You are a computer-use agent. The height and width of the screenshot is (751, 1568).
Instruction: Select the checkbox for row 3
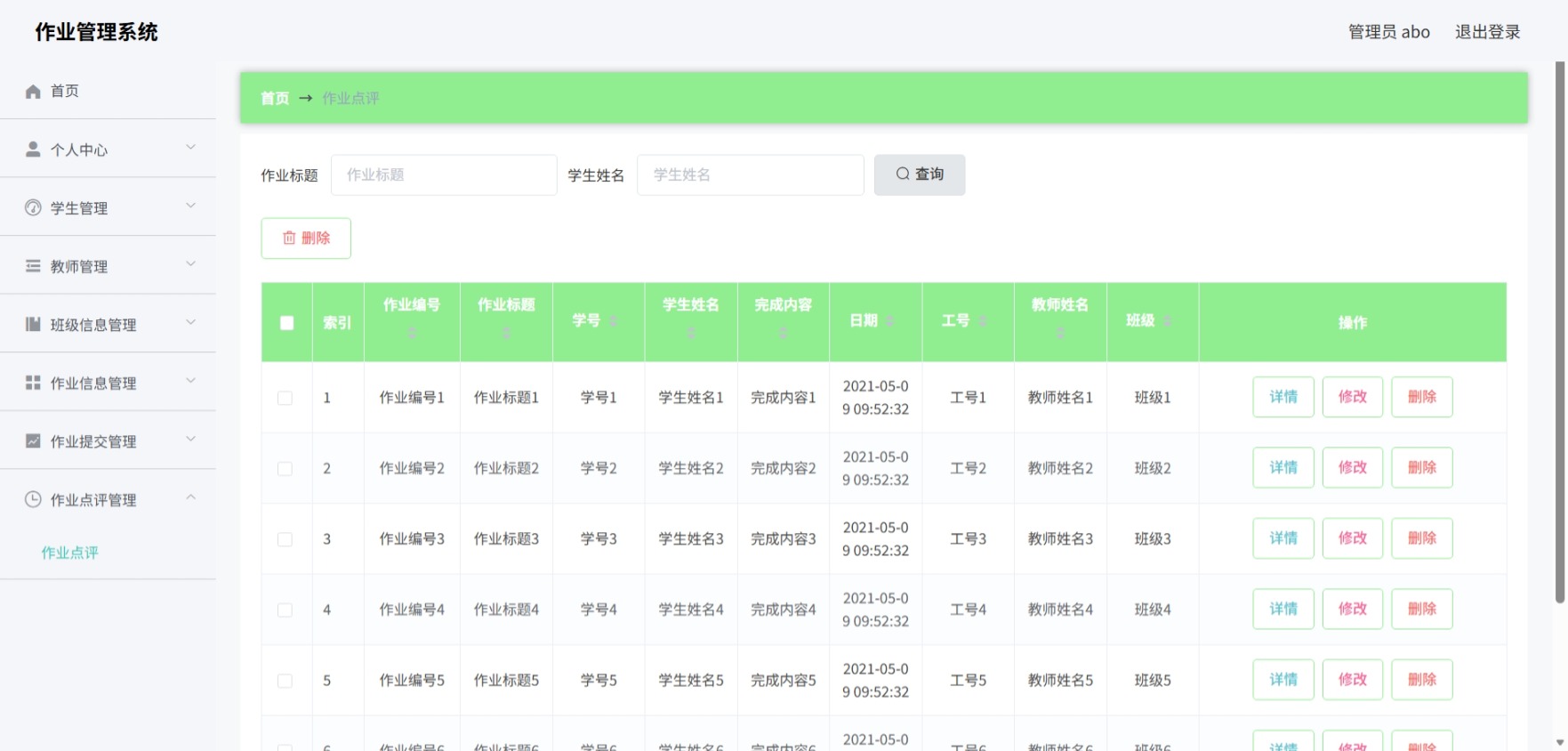tap(285, 539)
